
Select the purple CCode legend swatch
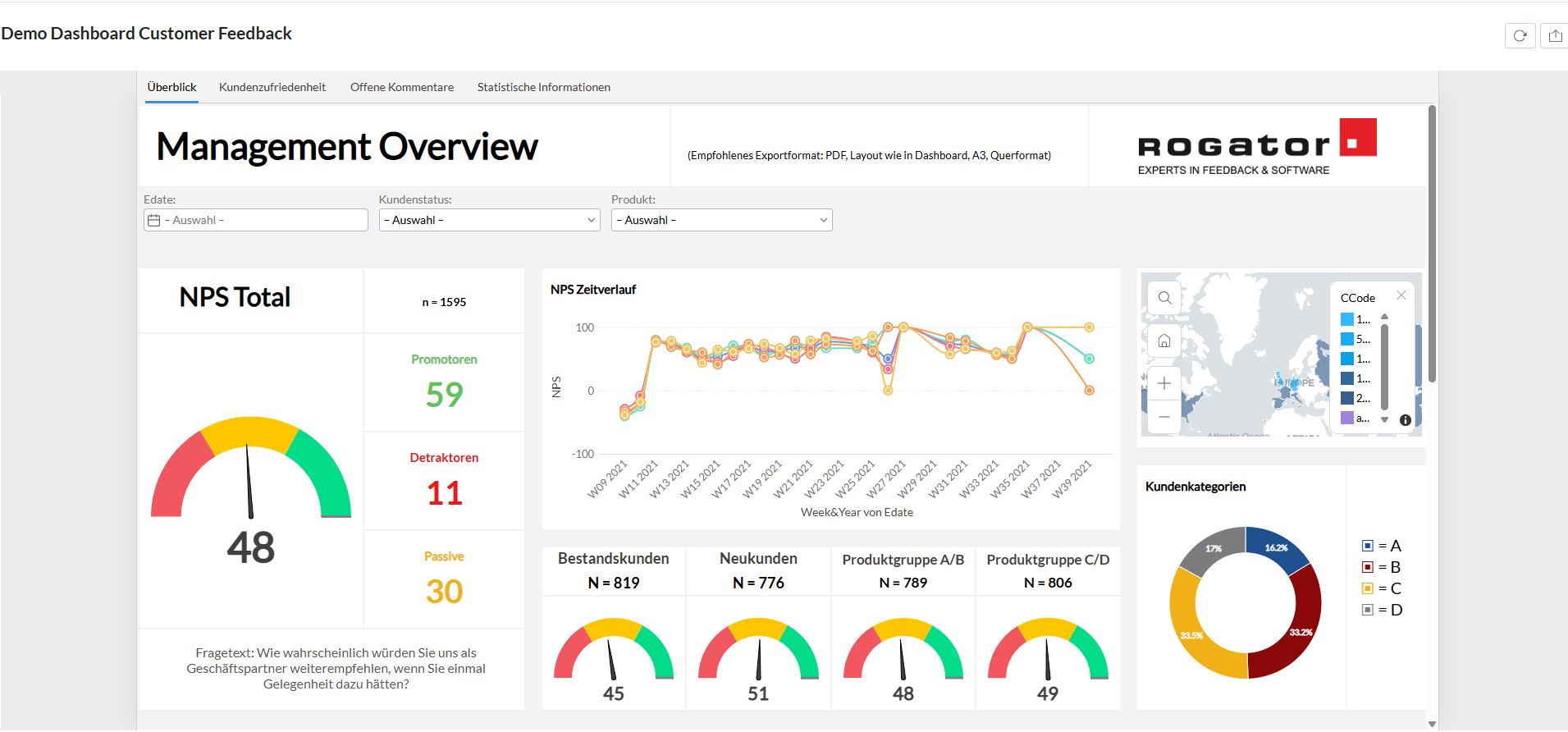tap(1347, 418)
